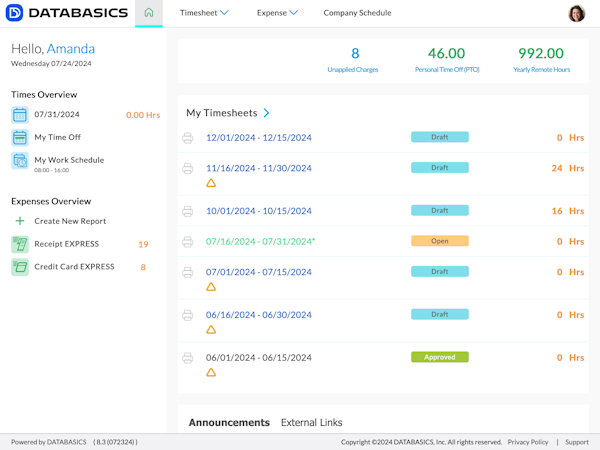
Task: Click the Personal Time Off (PTO) link
Action: pos(447,70)
